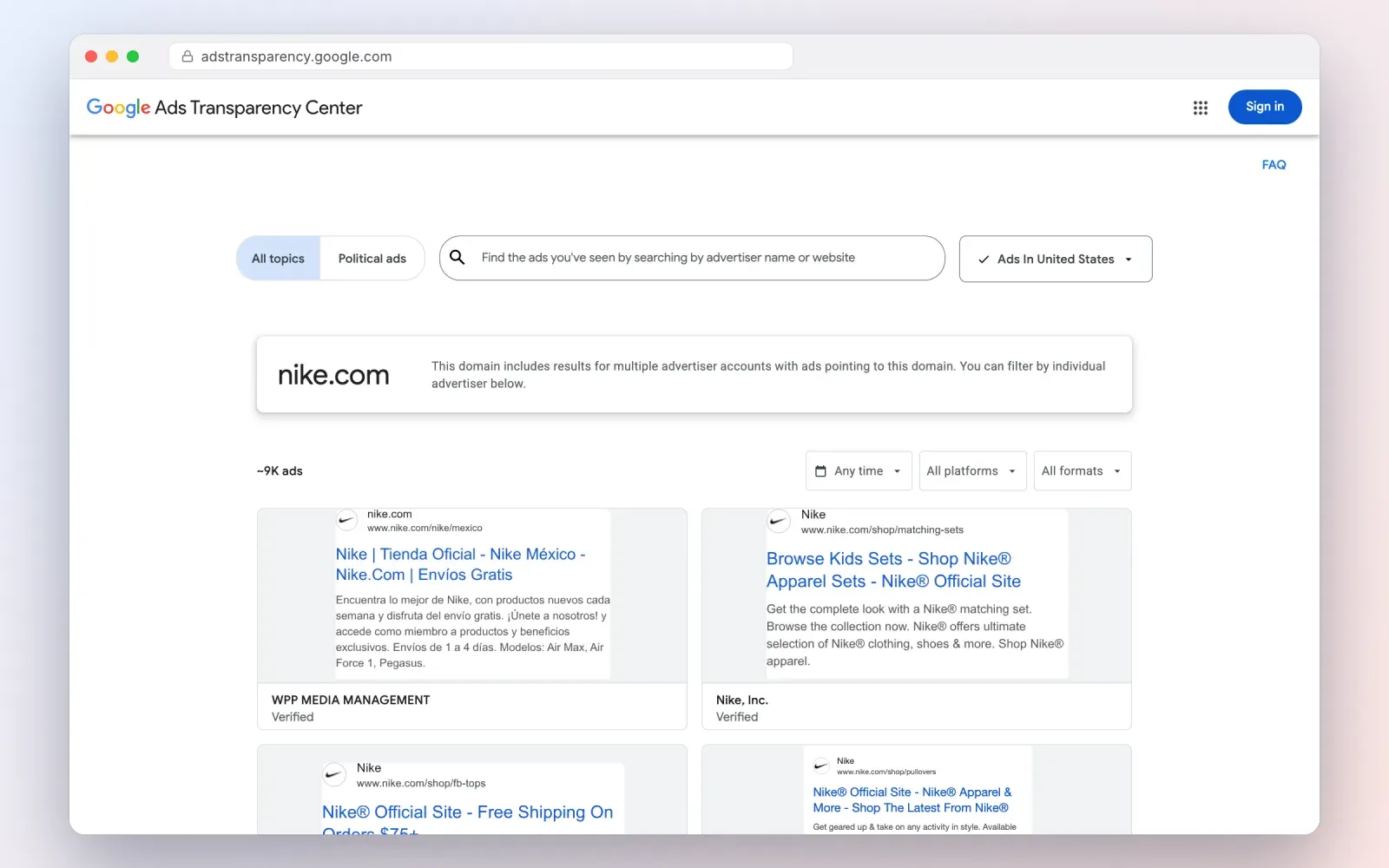1389x868 pixels.
Task: Click the pullovers ad description Get geared up
Action: pyautogui.click(x=914, y=827)
